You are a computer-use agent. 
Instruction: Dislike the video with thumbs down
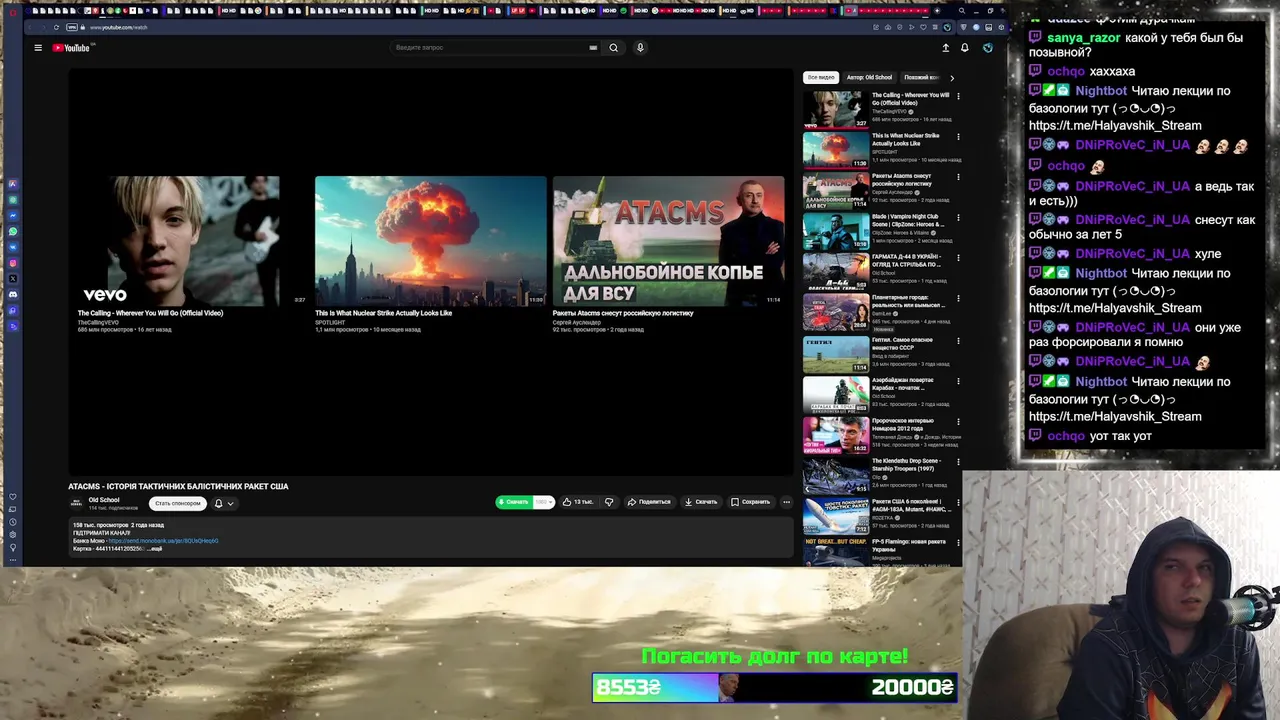coord(609,502)
